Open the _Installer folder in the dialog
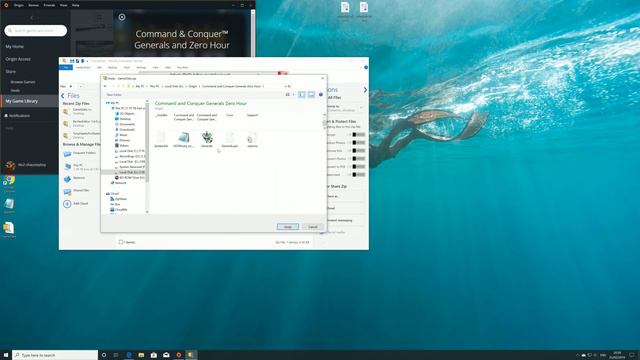Screen dimensions: 640x360 pyautogui.click(x=161, y=115)
